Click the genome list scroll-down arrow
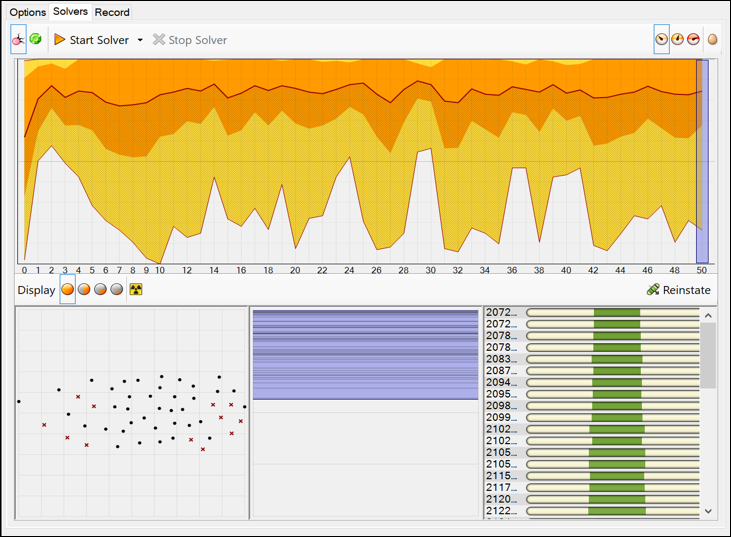Viewport: 731px width, 537px height. click(708, 511)
